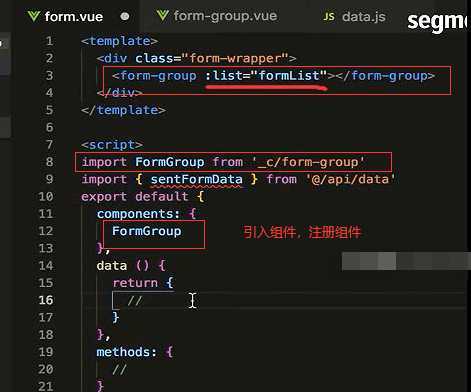The height and width of the screenshot is (392, 471).
Task: Switch to the form-group.vue tab
Action: pos(217,16)
